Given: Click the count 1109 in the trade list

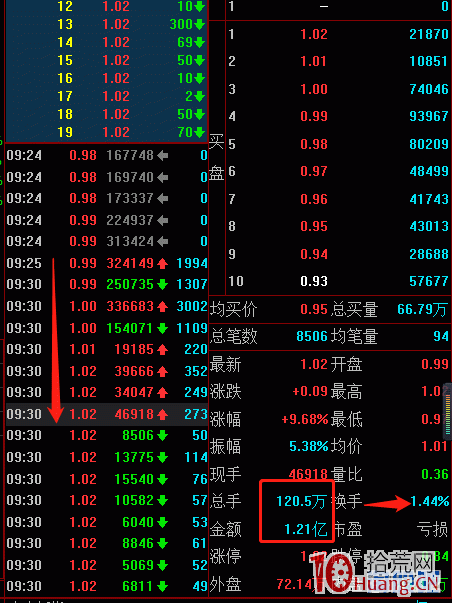Looking at the screenshot, I should (192, 328).
